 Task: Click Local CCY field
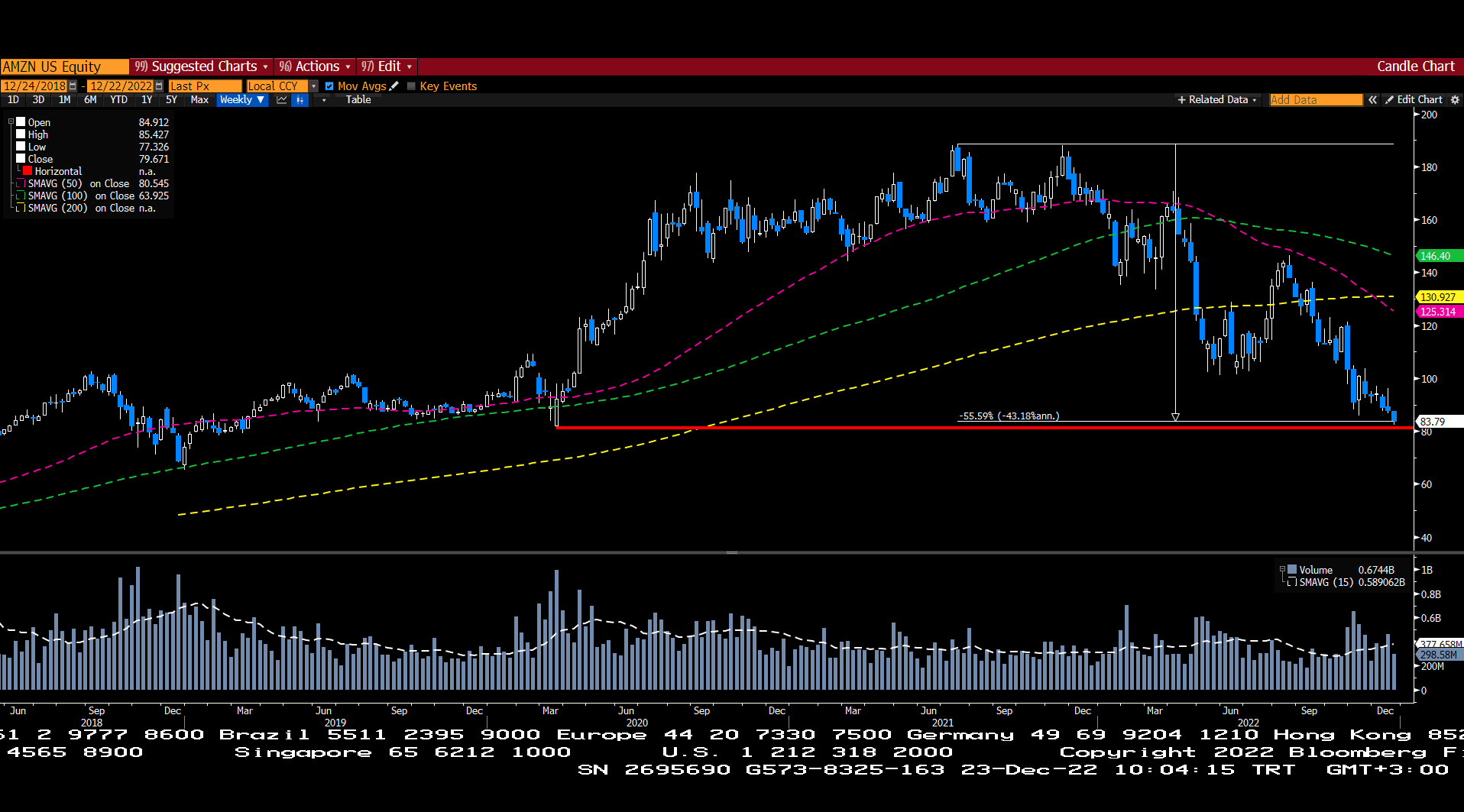277,86
